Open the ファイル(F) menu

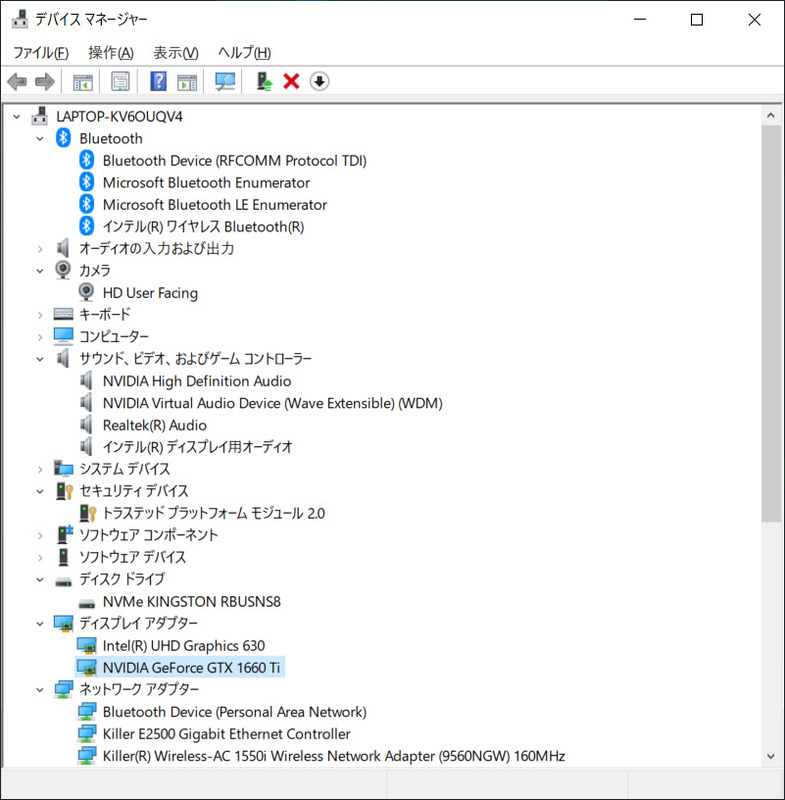tap(41, 53)
